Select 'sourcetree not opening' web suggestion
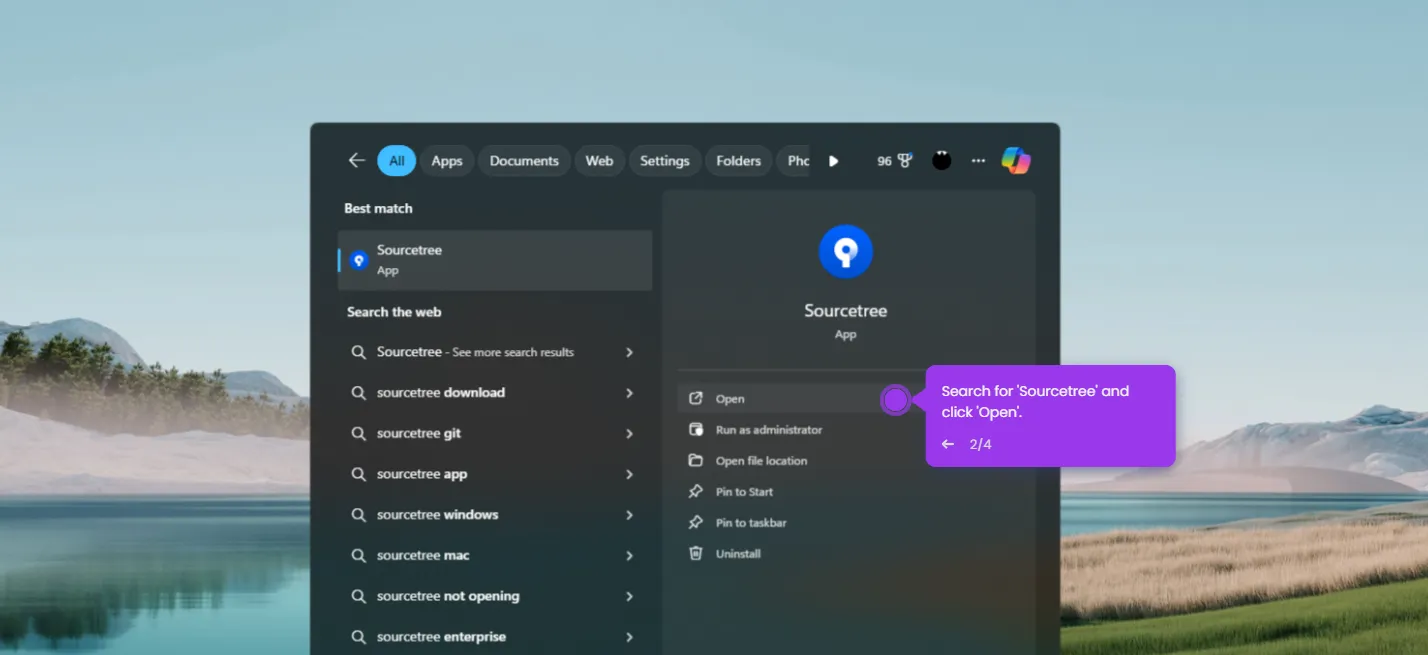This screenshot has width=1428, height=655. pos(495,596)
